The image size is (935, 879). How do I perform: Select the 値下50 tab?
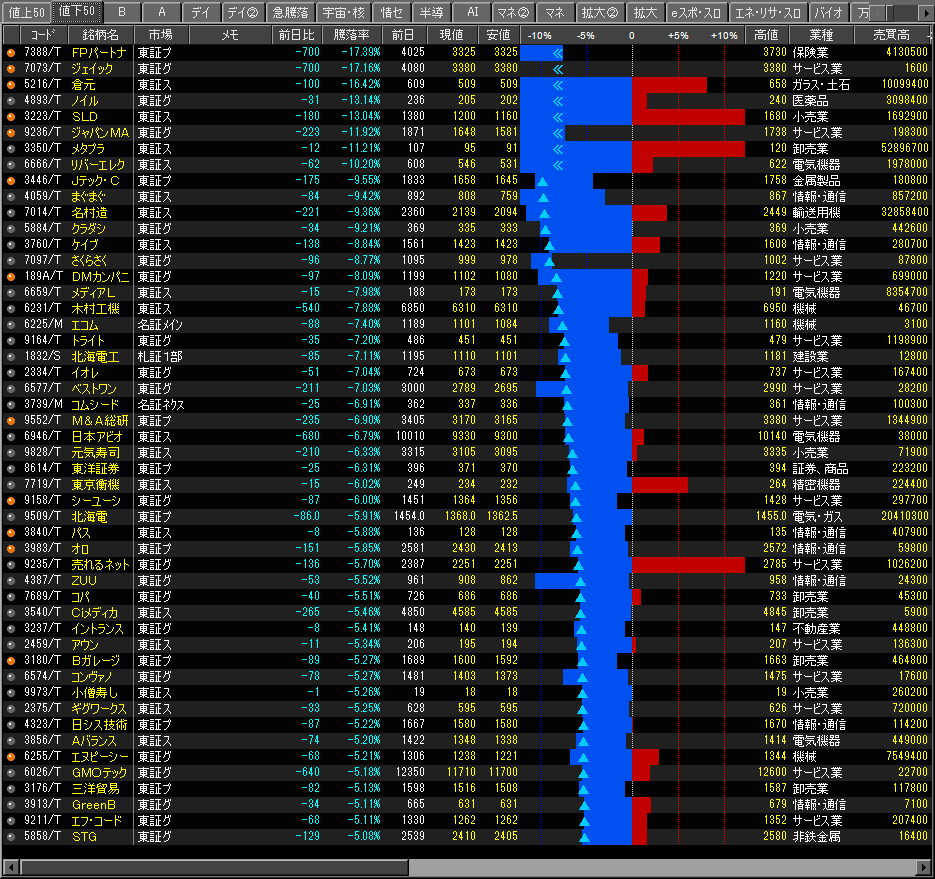[x=76, y=11]
